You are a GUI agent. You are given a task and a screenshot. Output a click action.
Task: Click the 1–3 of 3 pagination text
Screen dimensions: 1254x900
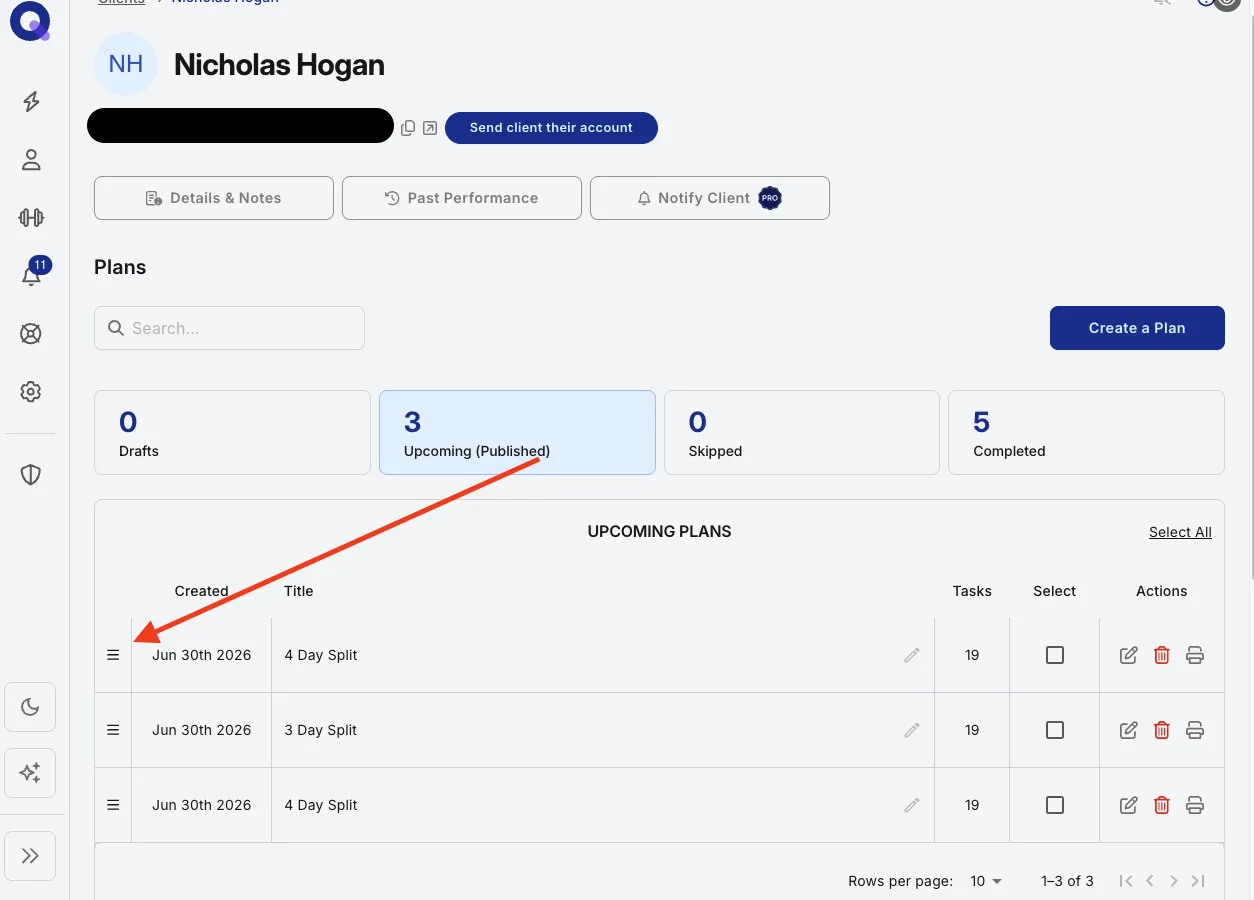click(1067, 881)
